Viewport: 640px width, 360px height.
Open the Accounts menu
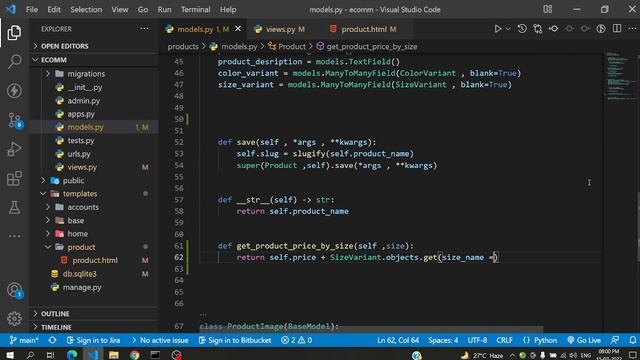15,290
